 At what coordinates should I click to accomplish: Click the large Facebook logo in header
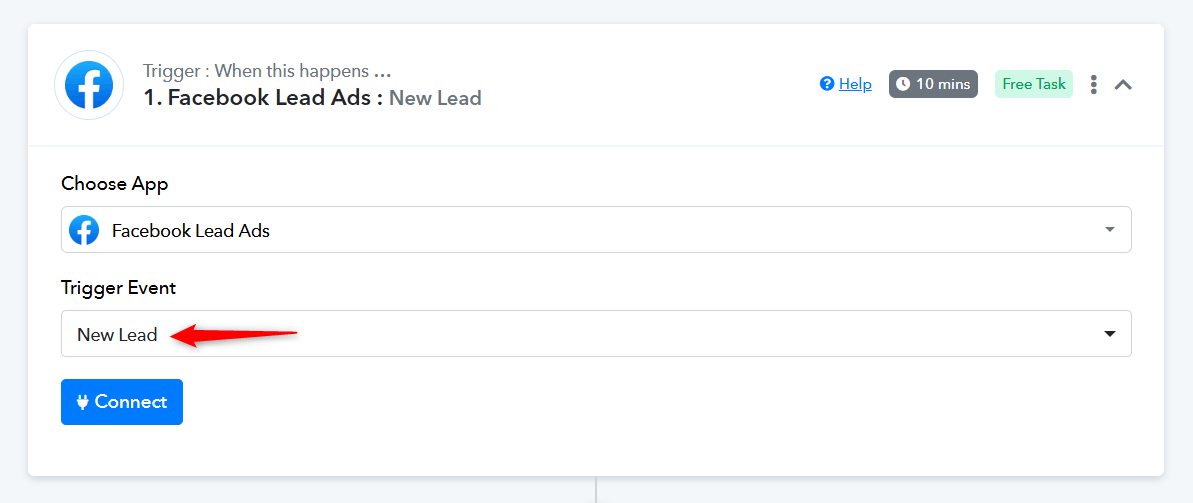point(89,85)
